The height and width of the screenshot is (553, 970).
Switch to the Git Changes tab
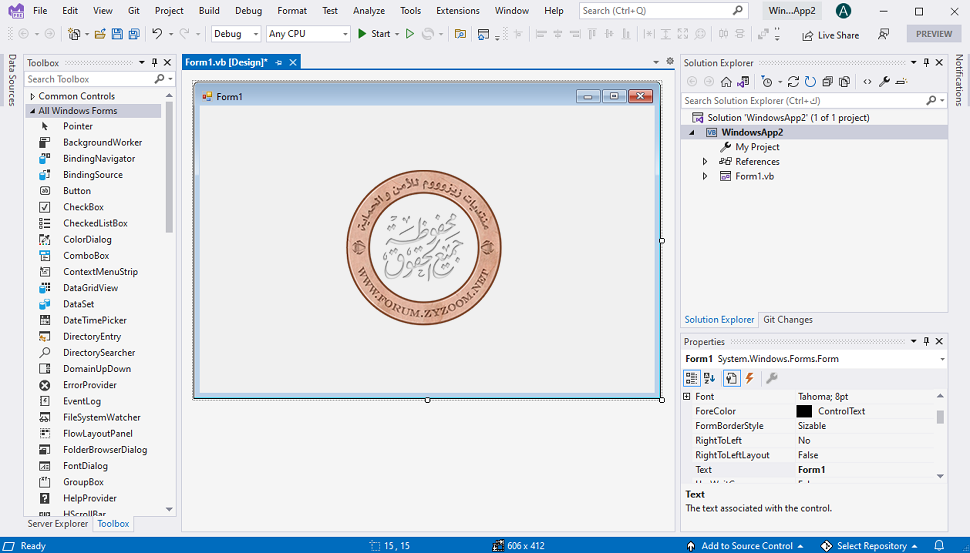[788, 320]
